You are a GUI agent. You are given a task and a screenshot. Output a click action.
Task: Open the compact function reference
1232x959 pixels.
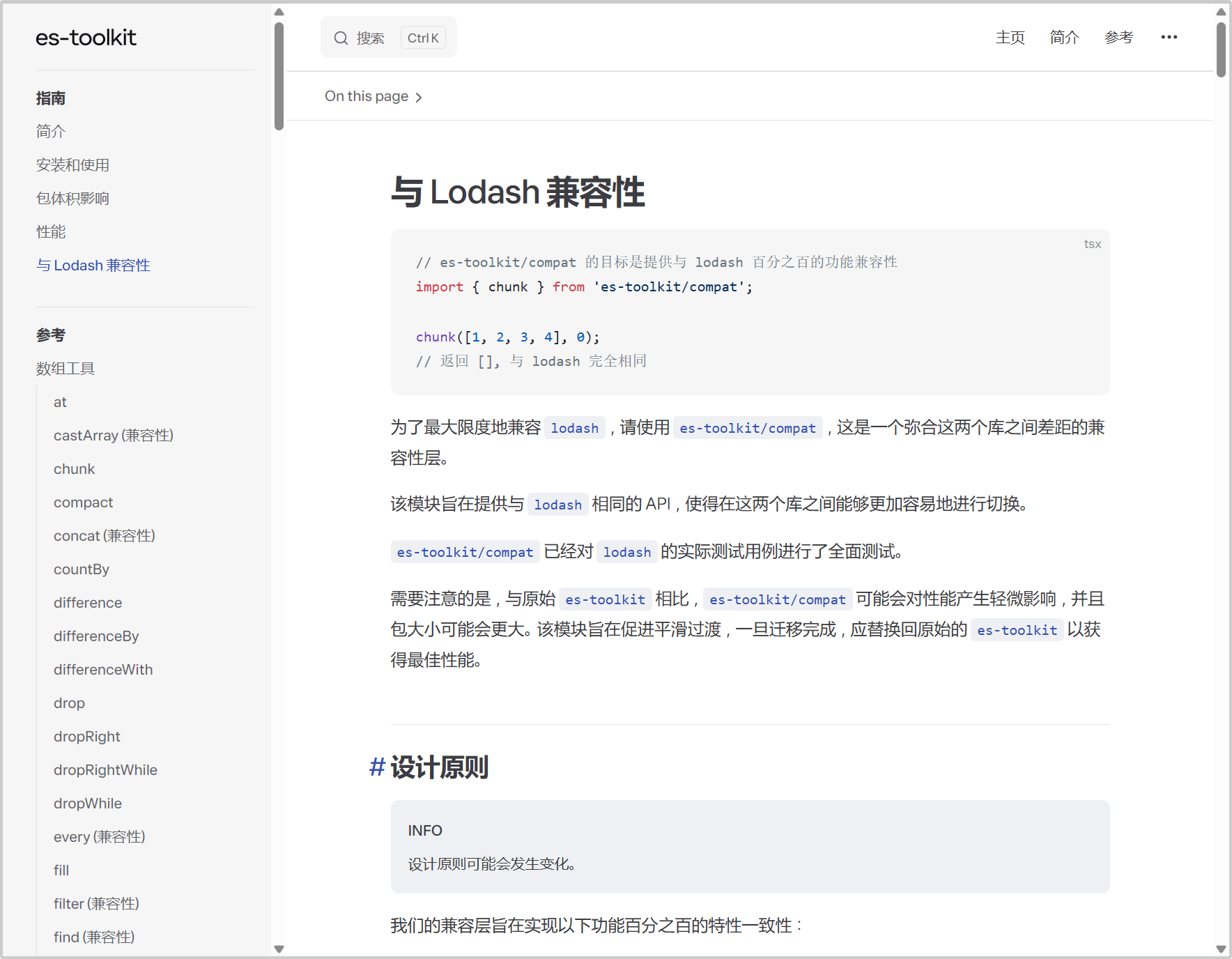pos(83,502)
